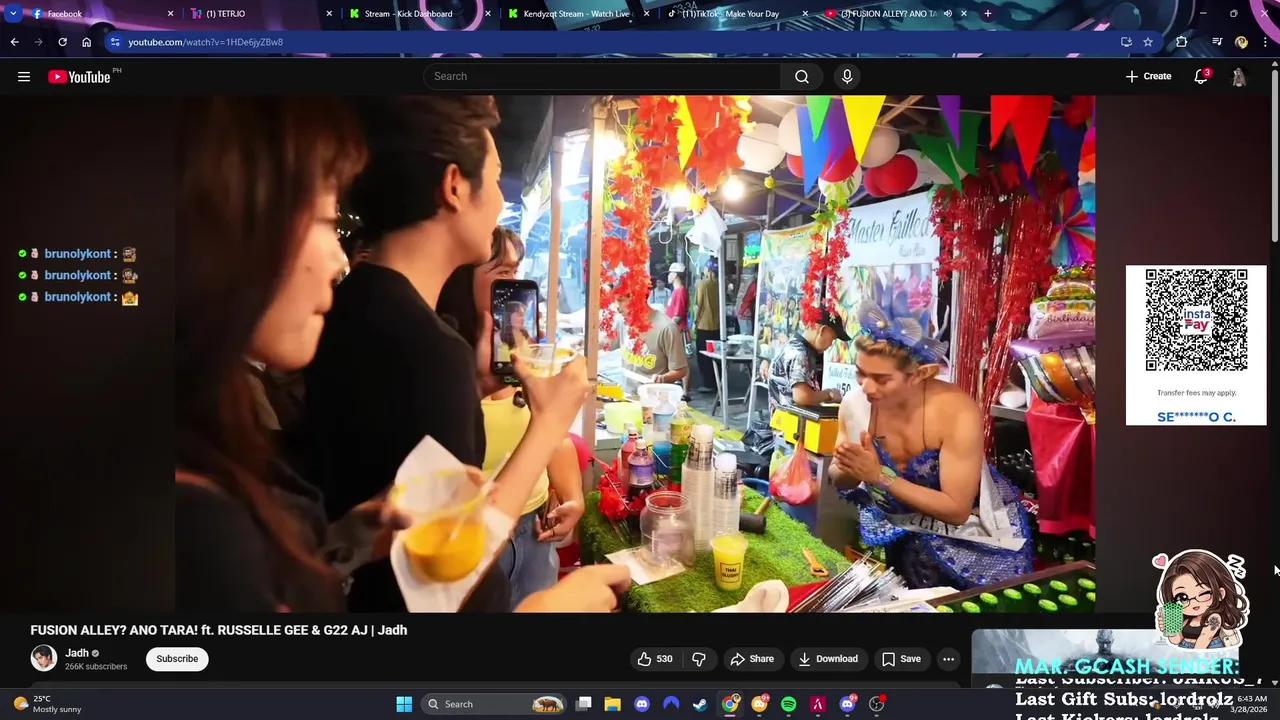1280x720 pixels.
Task: Open the Jadh channel name link
Action: [77, 653]
